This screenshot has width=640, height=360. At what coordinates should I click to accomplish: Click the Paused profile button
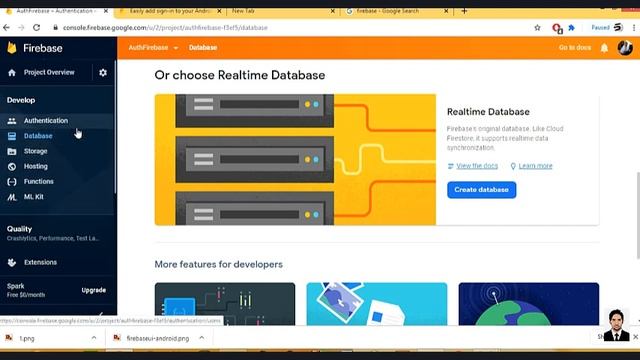[x=607, y=27]
